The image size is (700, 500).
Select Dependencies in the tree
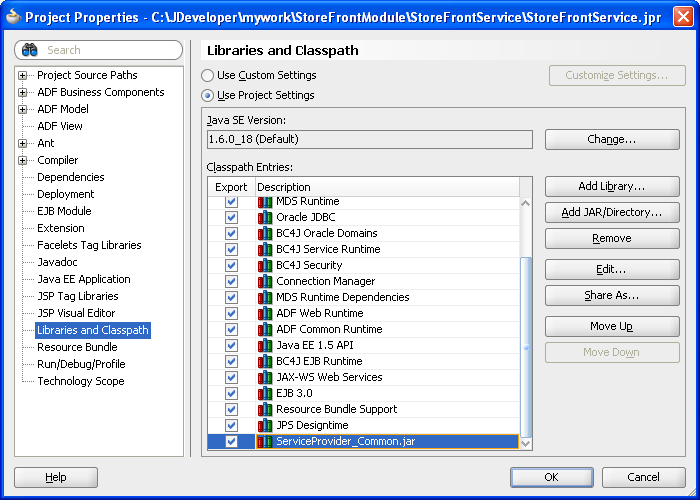71,177
